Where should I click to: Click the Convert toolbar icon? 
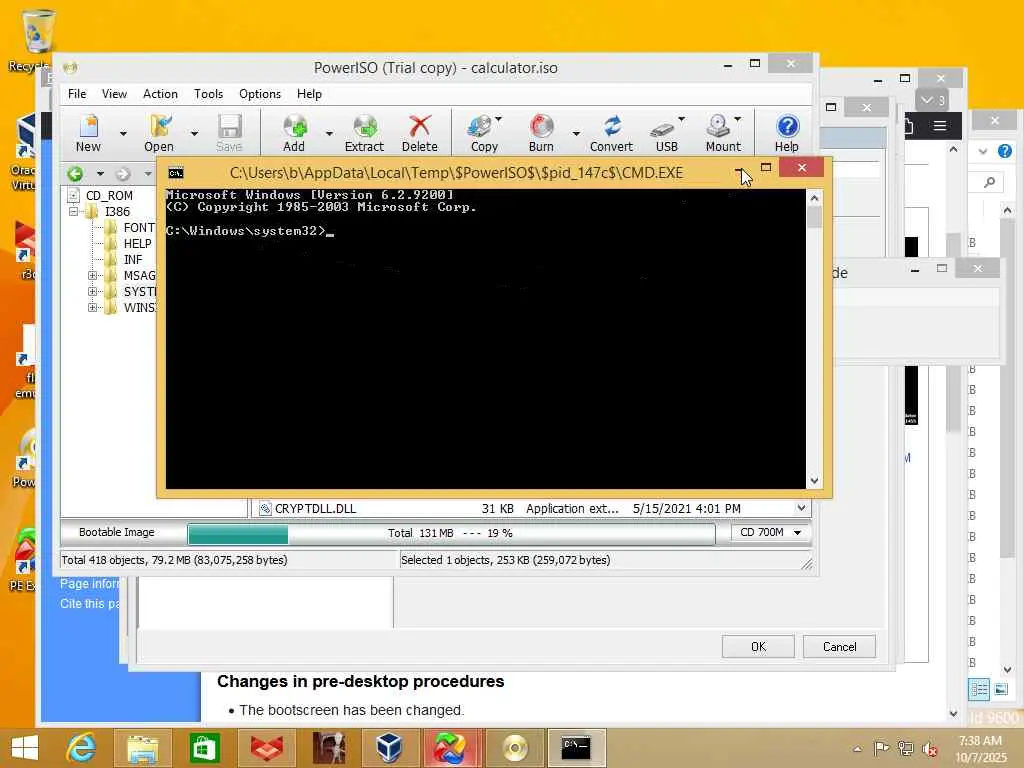click(612, 125)
